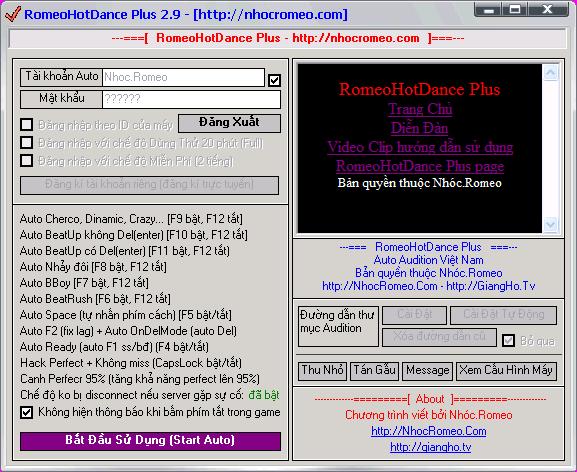
Task: Click Đăng kí tài khoản riêng button
Action: click(x=149, y=185)
